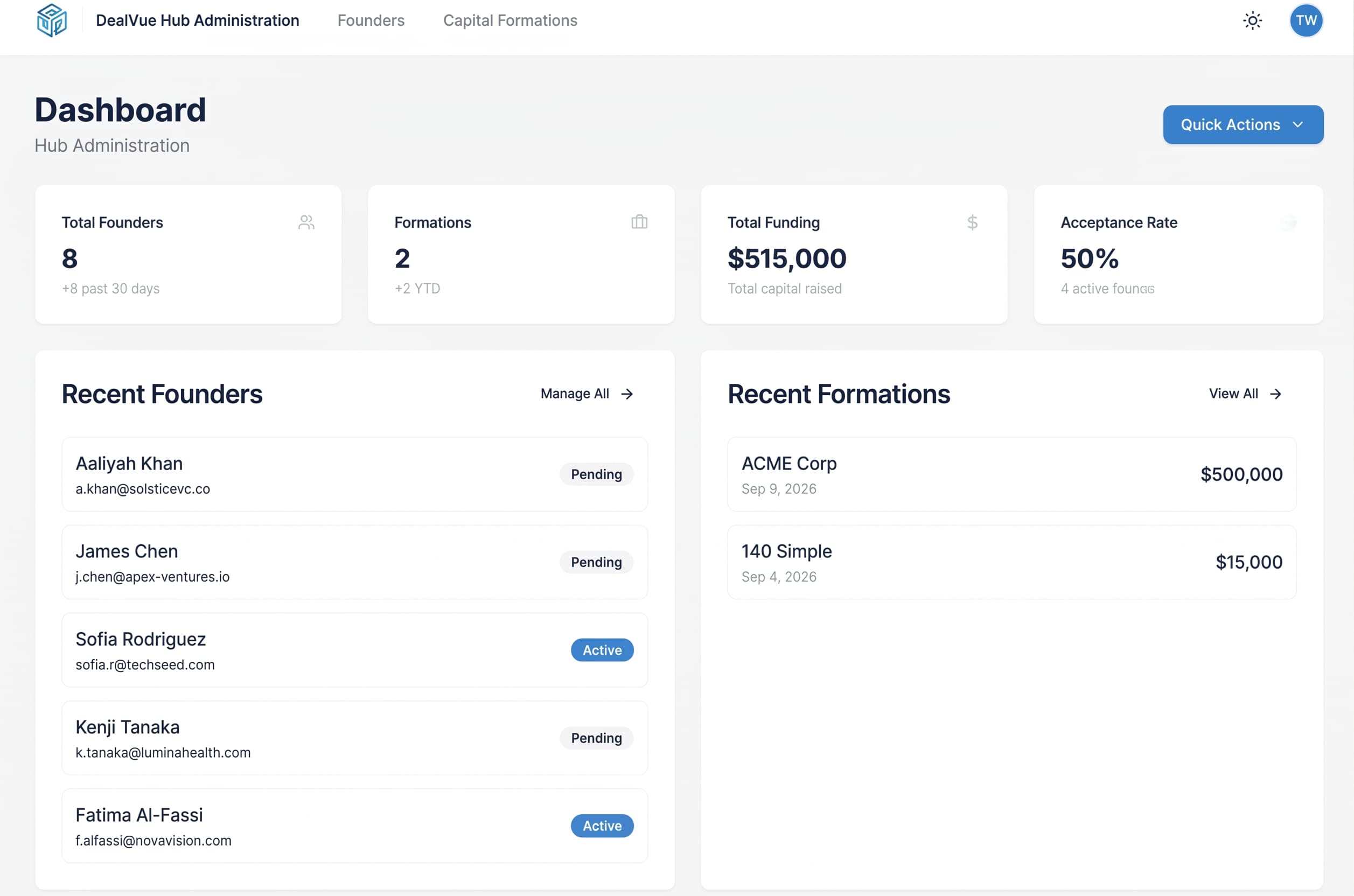The height and width of the screenshot is (896, 1354).
Task: Click the Formations count 2
Action: (x=402, y=259)
